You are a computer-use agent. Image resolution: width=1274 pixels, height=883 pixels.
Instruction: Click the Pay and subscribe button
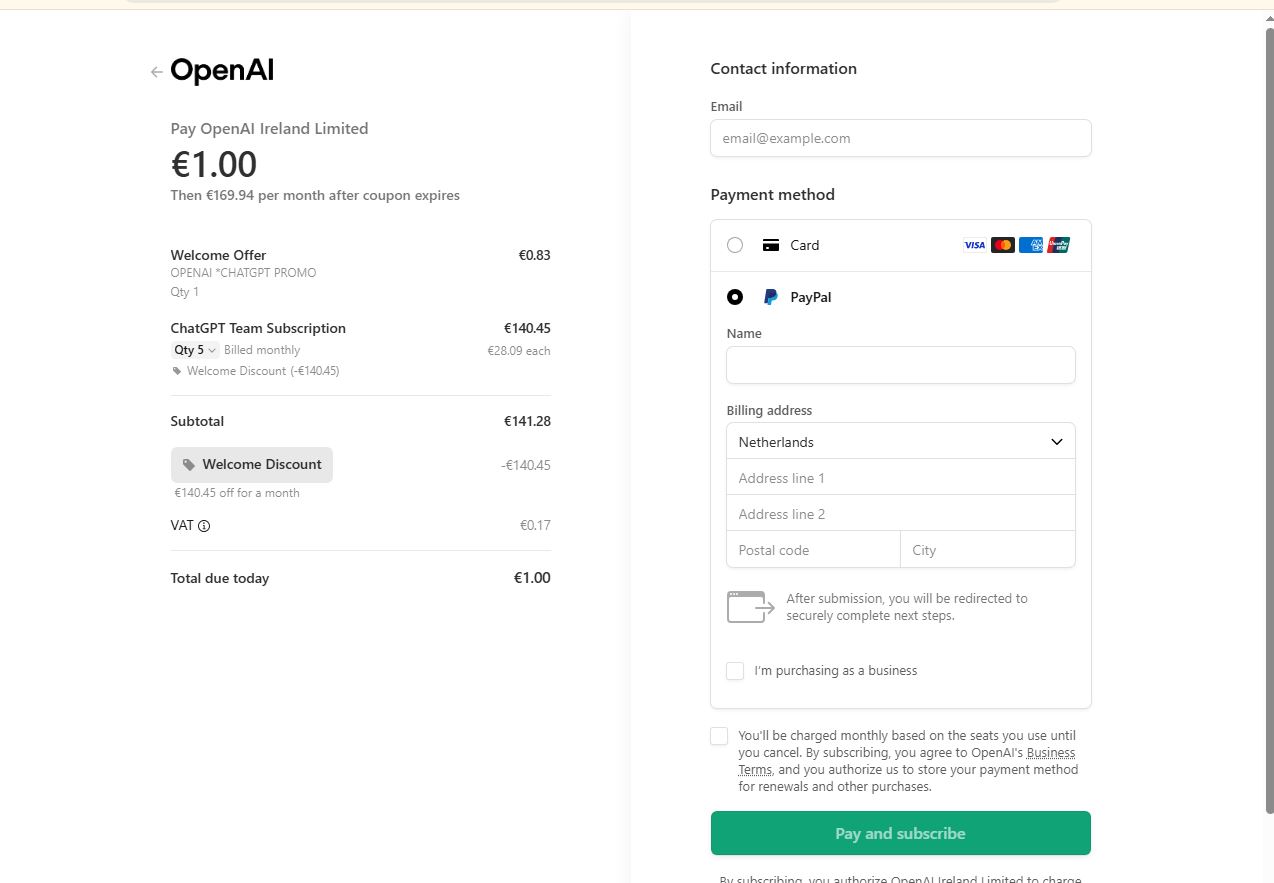[901, 833]
